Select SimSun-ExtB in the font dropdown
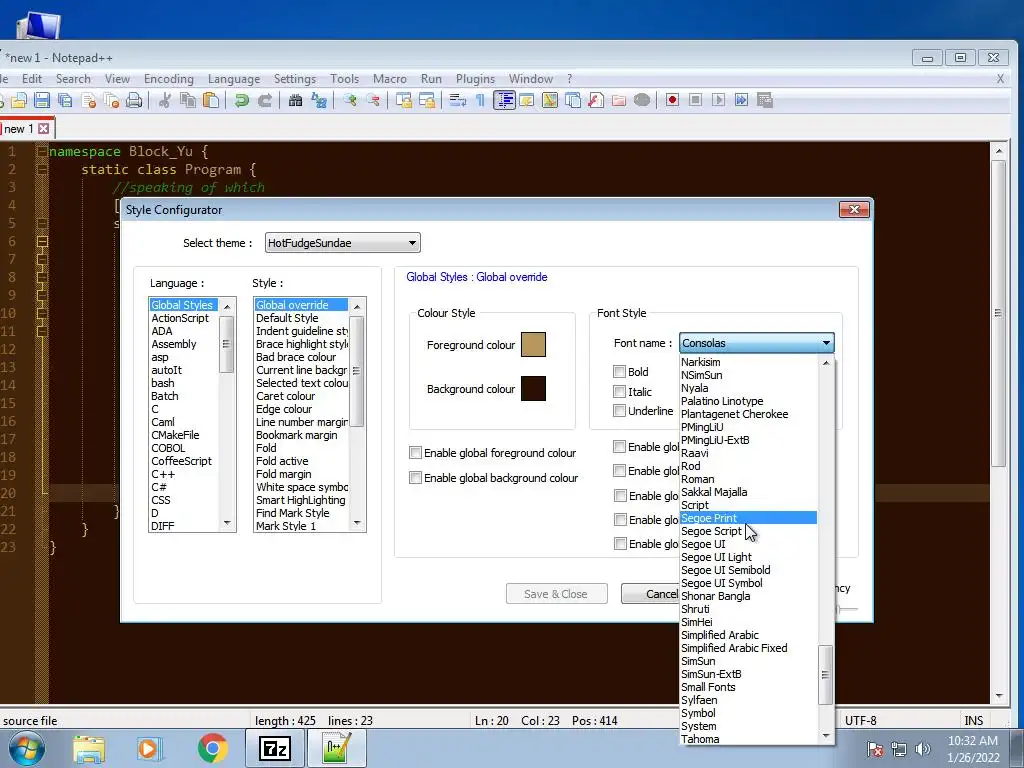1024x768 pixels. point(748,674)
